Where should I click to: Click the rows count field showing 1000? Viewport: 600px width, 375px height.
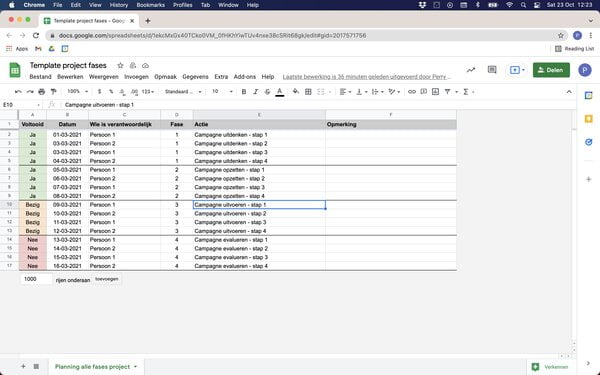[x=36, y=279]
